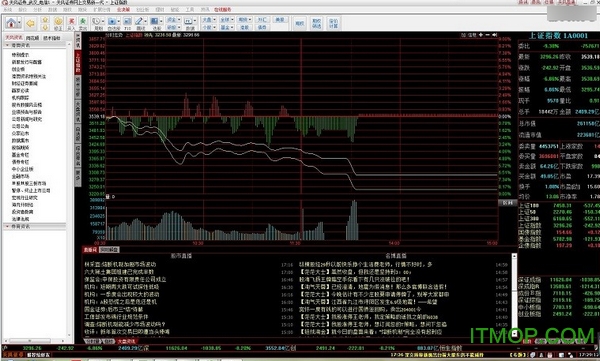
Task: Switch to the 同花顺 sidebar tab
Action: 33,38
